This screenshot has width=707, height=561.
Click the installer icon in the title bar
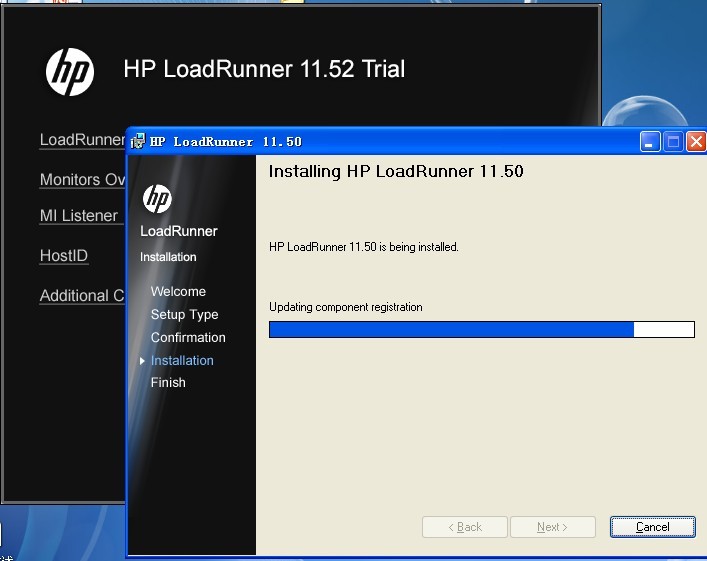pyautogui.click(x=138, y=141)
